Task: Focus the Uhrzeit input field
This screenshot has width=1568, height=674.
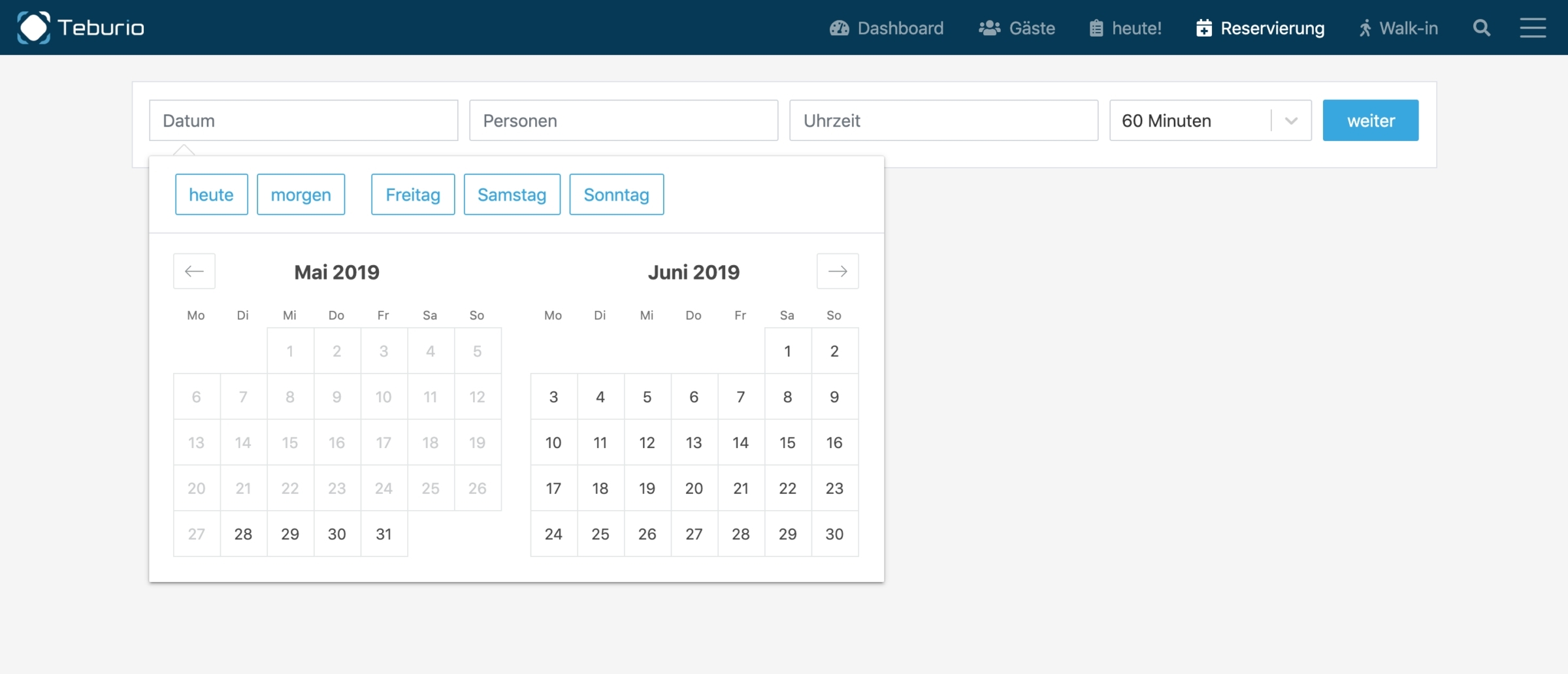Action: click(943, 121)
